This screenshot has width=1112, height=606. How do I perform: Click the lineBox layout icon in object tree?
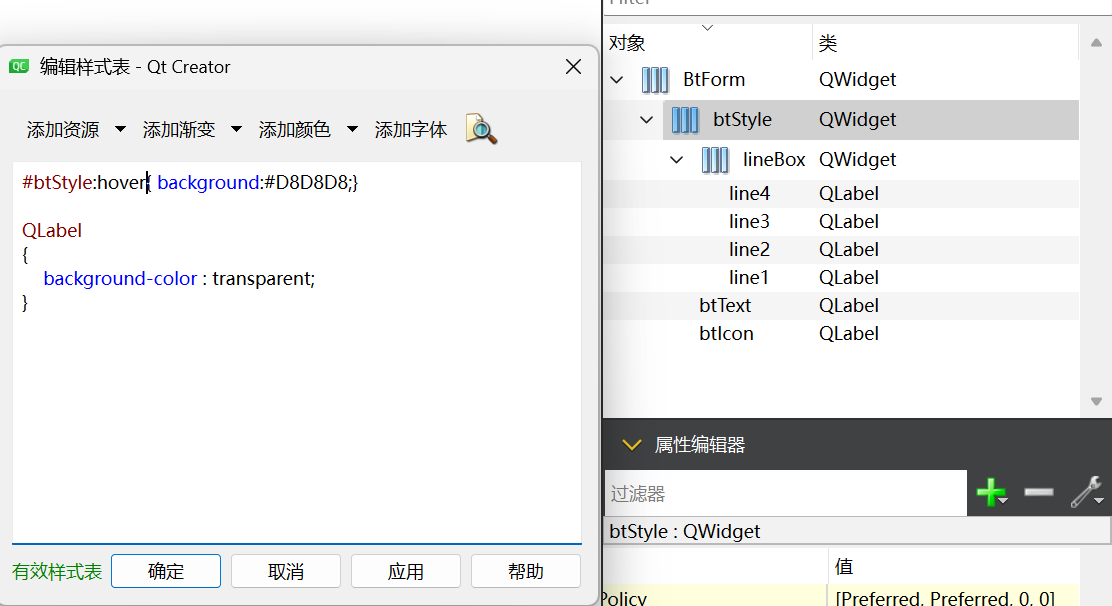[x=715, y=159]
